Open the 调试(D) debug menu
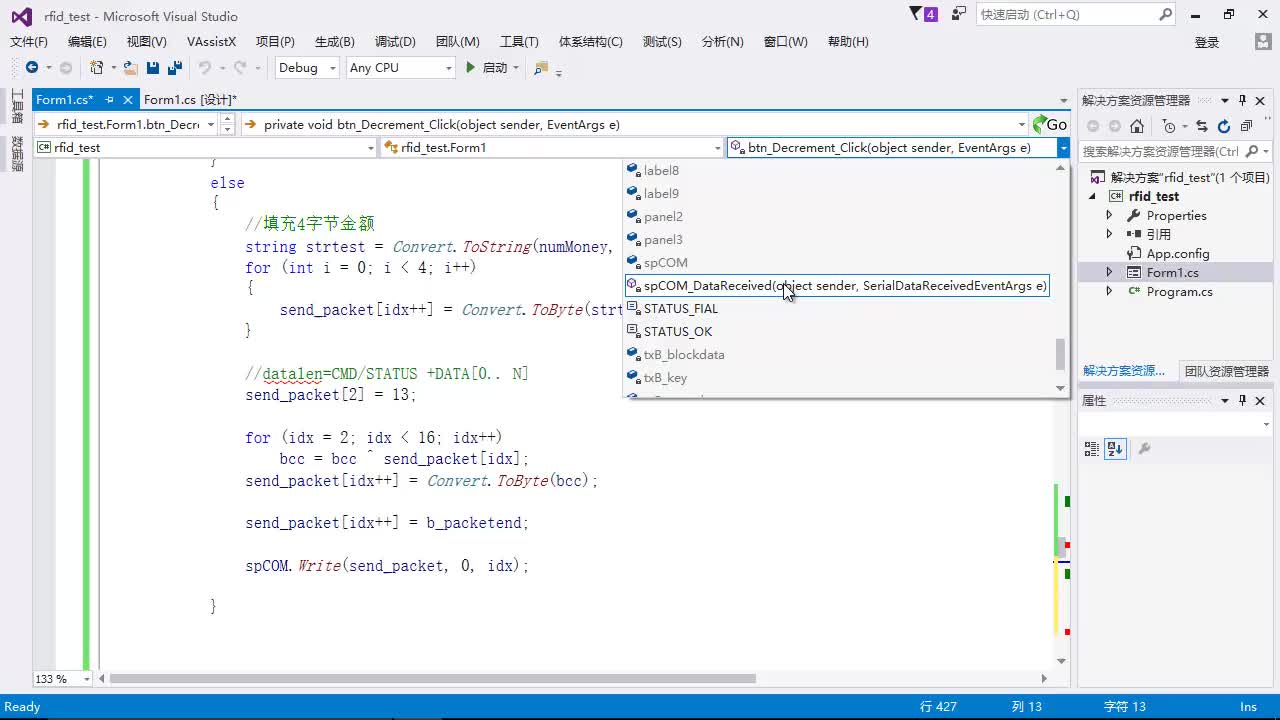Viewport: 1280px width, 720px height. [395, 42]
